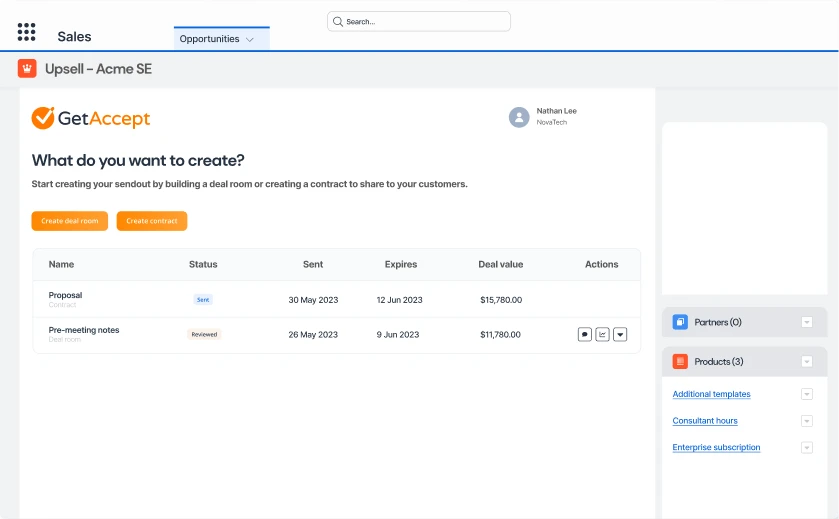Click the $15,780.00 deal value
Image resolution: width=839 pixels, height=519 pixels.
(x=501, y=300)
